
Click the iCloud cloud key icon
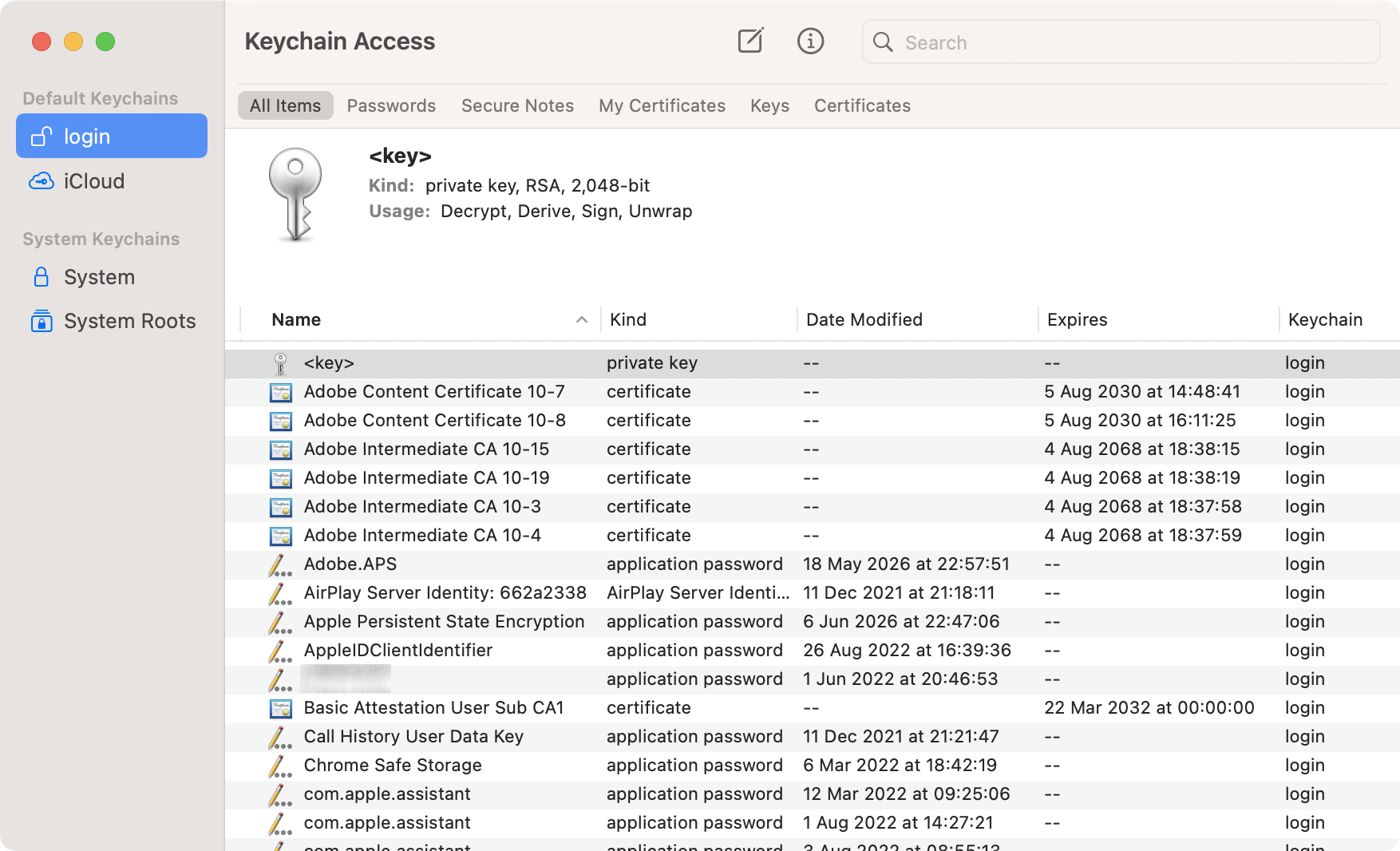pos(42,181)
